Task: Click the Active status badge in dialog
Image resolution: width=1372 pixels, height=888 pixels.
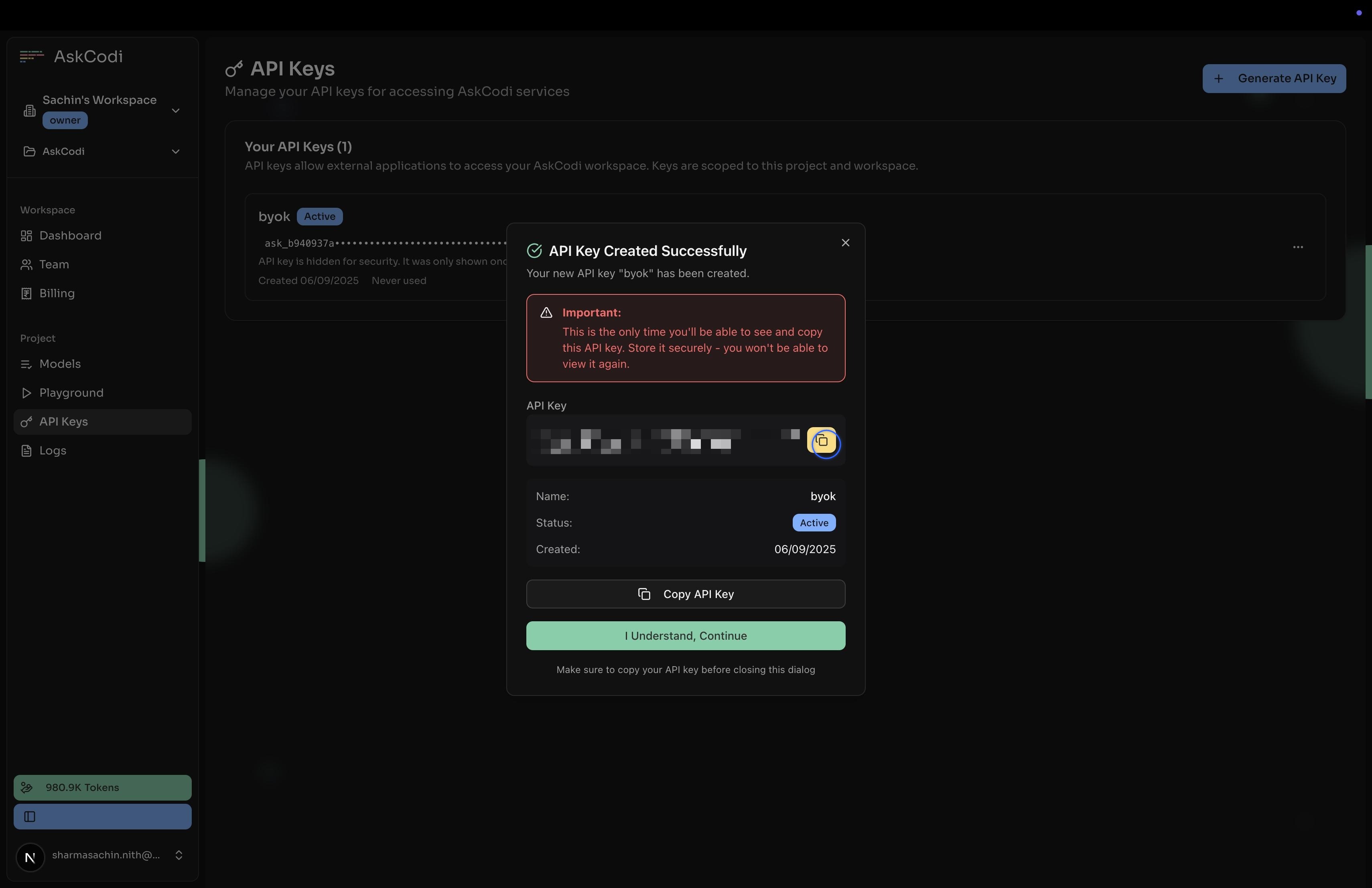Action: (814, 523)
